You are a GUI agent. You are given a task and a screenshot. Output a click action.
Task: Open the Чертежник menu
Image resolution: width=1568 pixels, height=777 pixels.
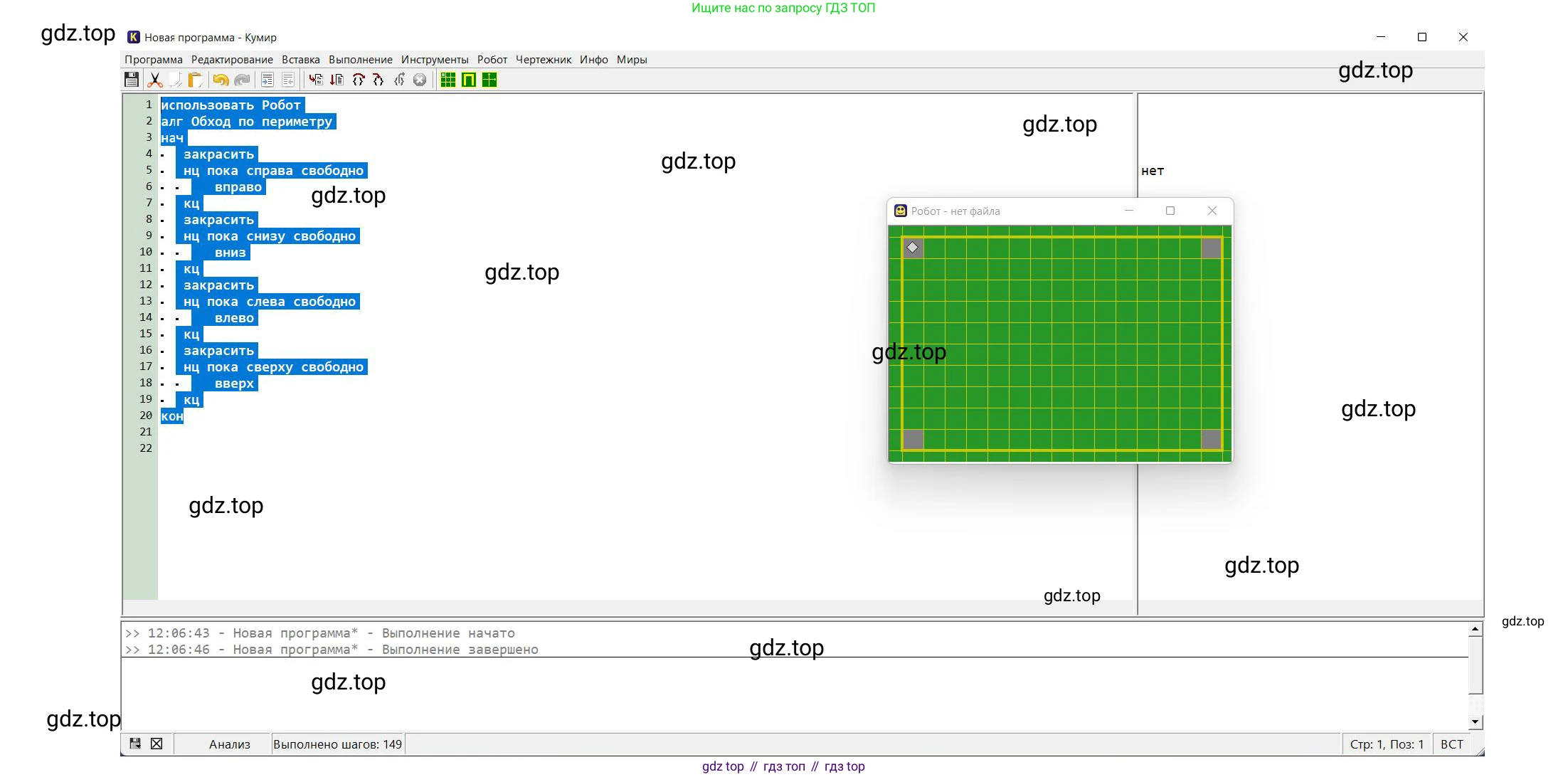(x=544, y=60)
